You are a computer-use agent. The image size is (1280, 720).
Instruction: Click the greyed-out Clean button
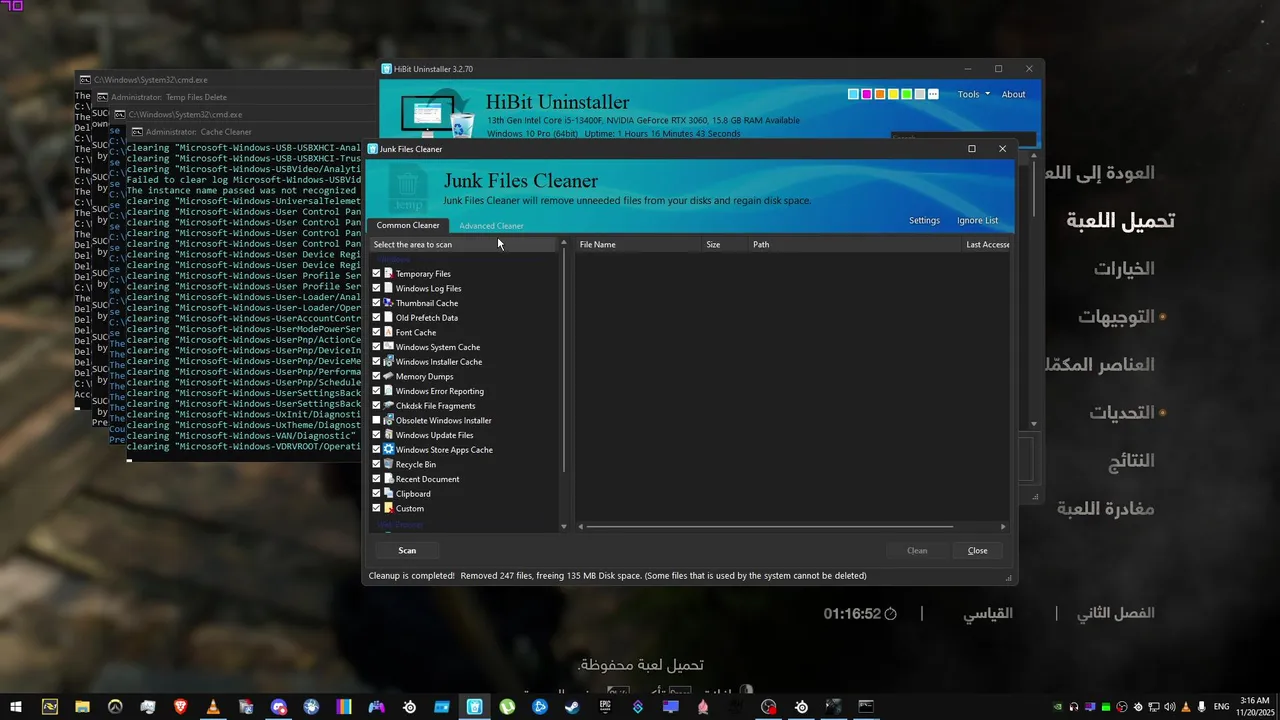[x=917, y=550]
